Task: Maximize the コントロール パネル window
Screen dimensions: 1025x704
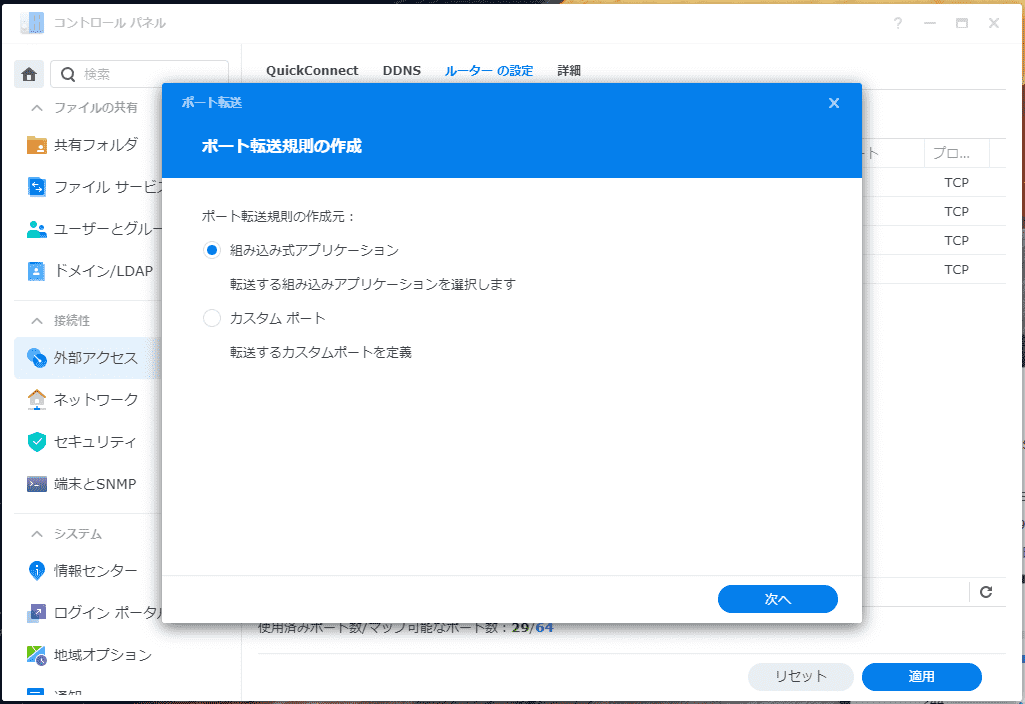Action: pyautogui.click(x=962, y=24)
